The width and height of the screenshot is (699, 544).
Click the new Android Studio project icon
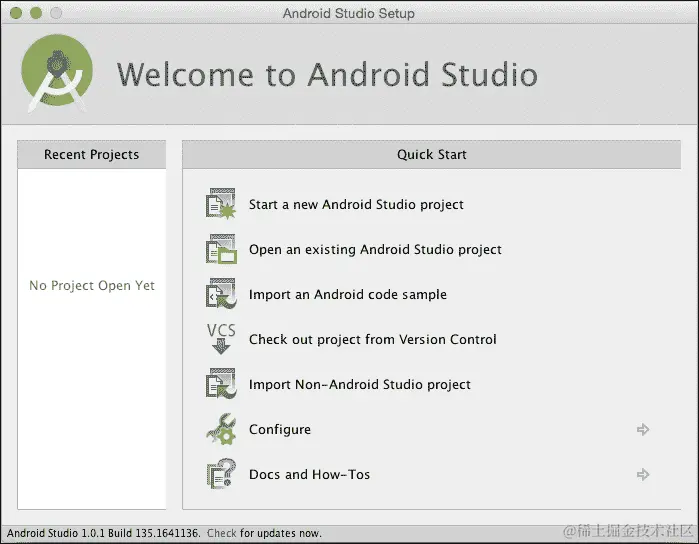221,204
